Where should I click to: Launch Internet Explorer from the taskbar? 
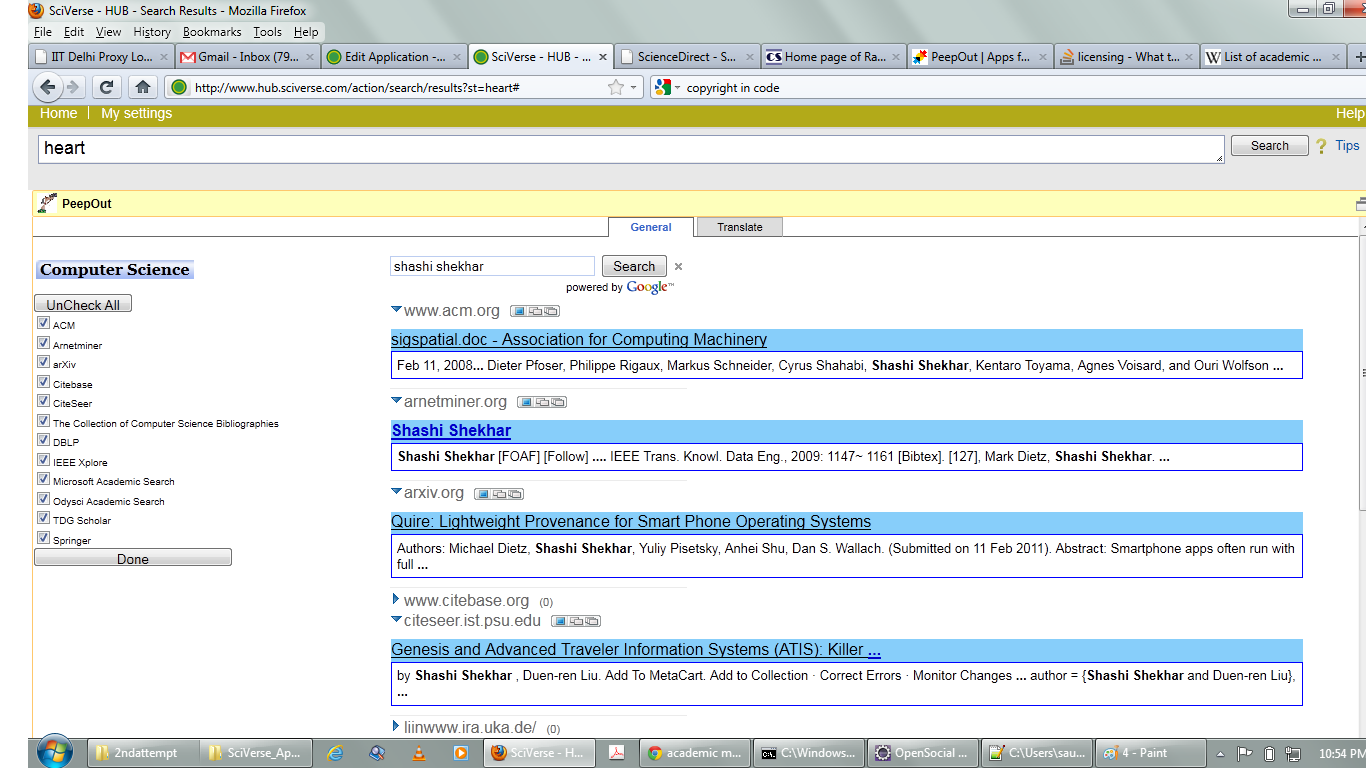335,753
